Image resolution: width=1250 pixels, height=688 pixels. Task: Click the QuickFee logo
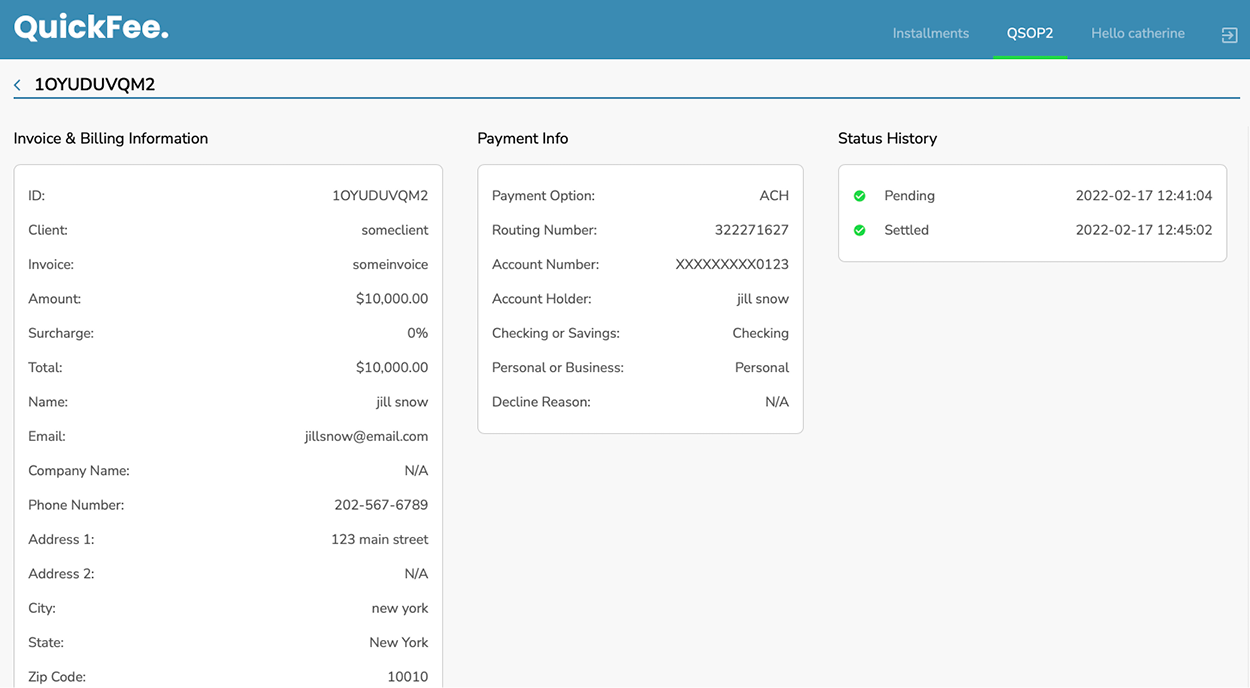pos(90,27)
